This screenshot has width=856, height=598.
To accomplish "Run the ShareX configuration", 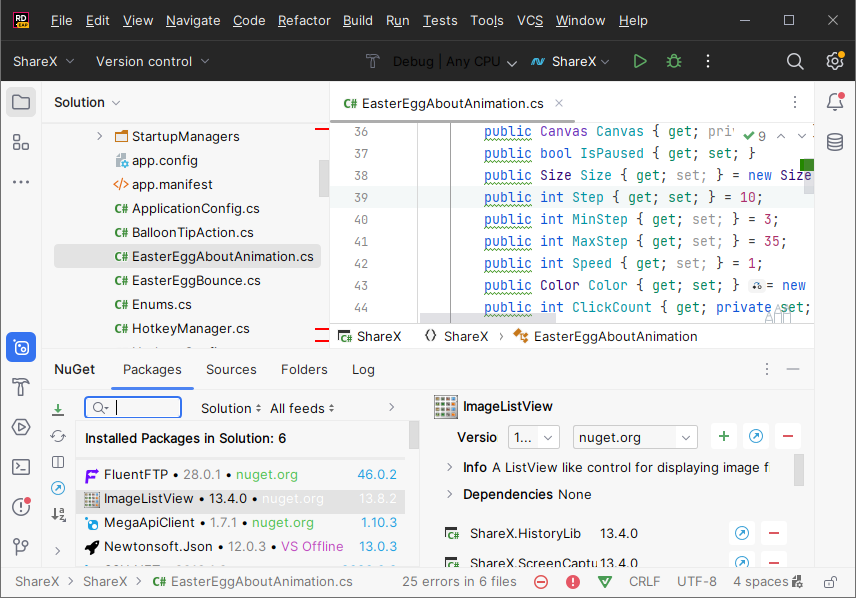I will click(640, 61).
